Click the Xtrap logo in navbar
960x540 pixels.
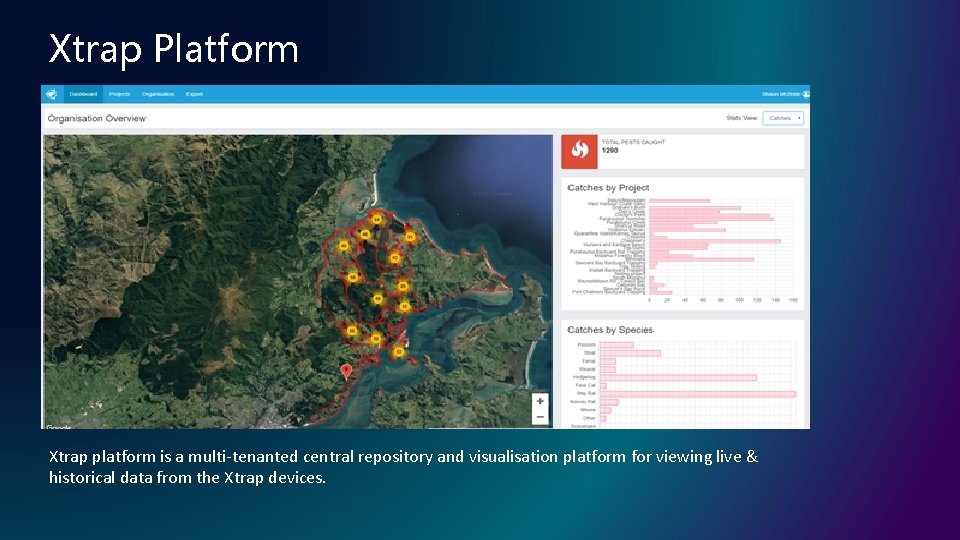tap(51, 94)
